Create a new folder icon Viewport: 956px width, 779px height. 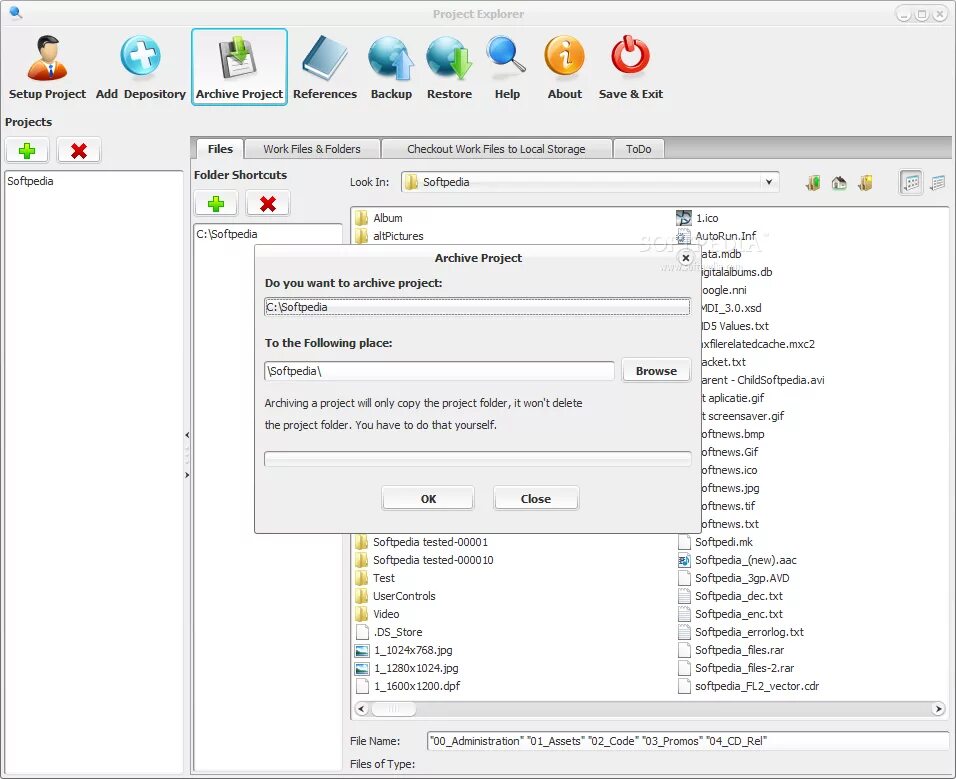point(865,182)
